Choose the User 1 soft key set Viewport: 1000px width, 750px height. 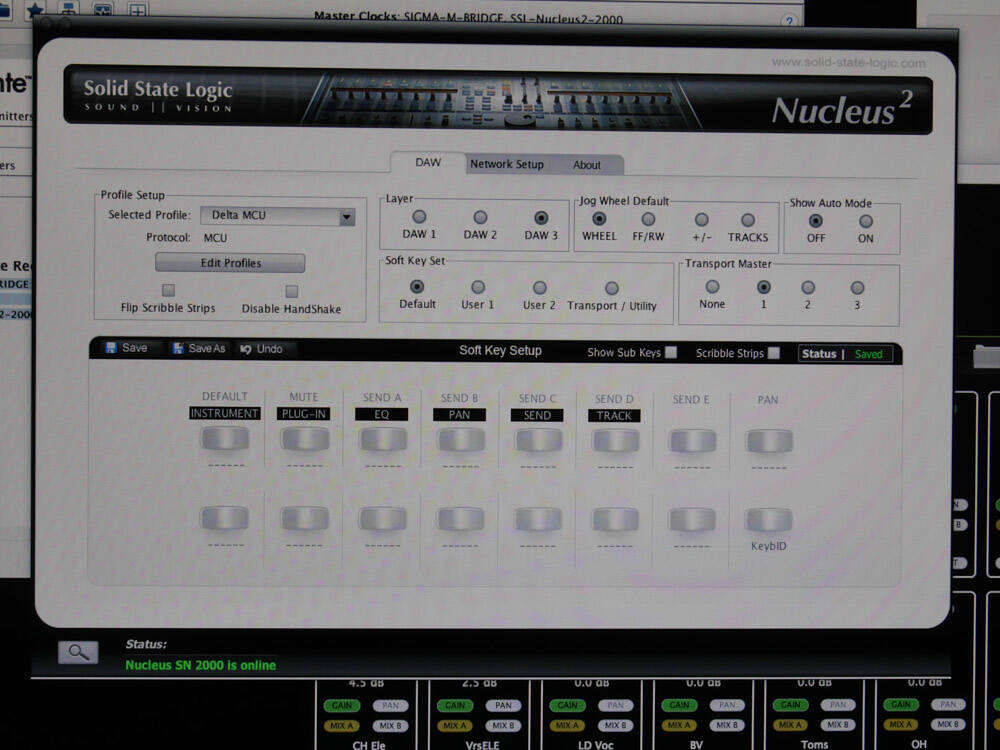coord(478,287)
